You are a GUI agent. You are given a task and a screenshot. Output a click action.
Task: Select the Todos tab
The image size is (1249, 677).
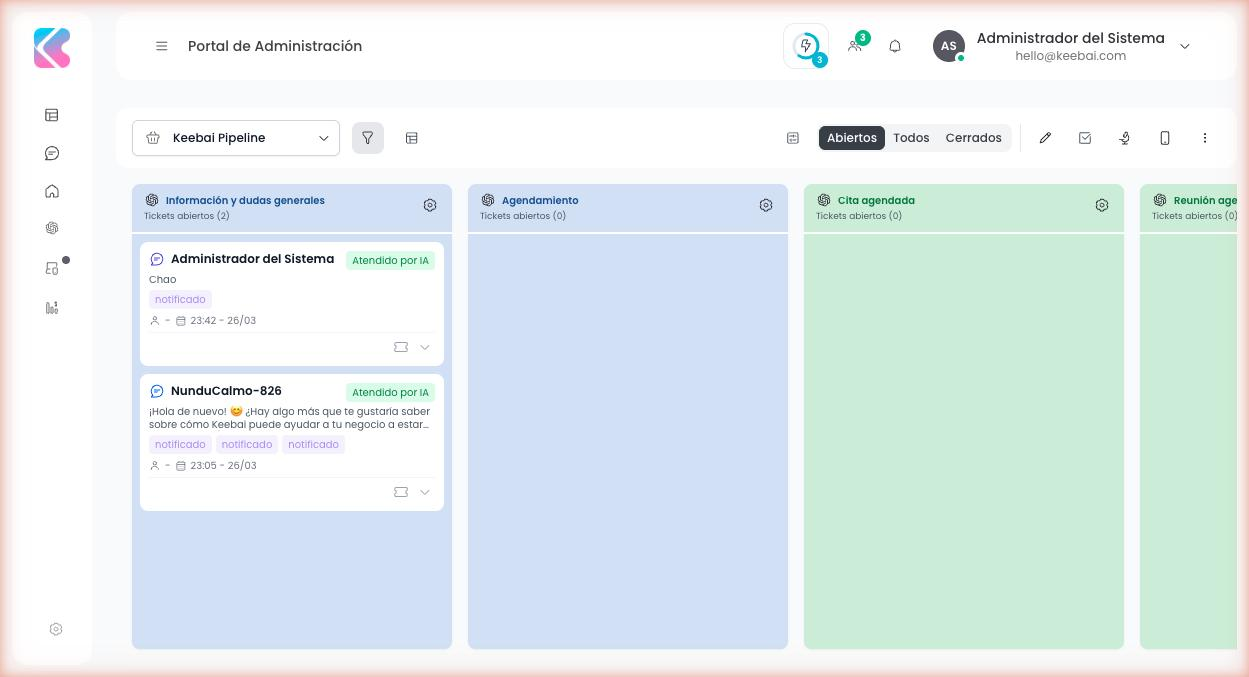(x=911, y=138)
